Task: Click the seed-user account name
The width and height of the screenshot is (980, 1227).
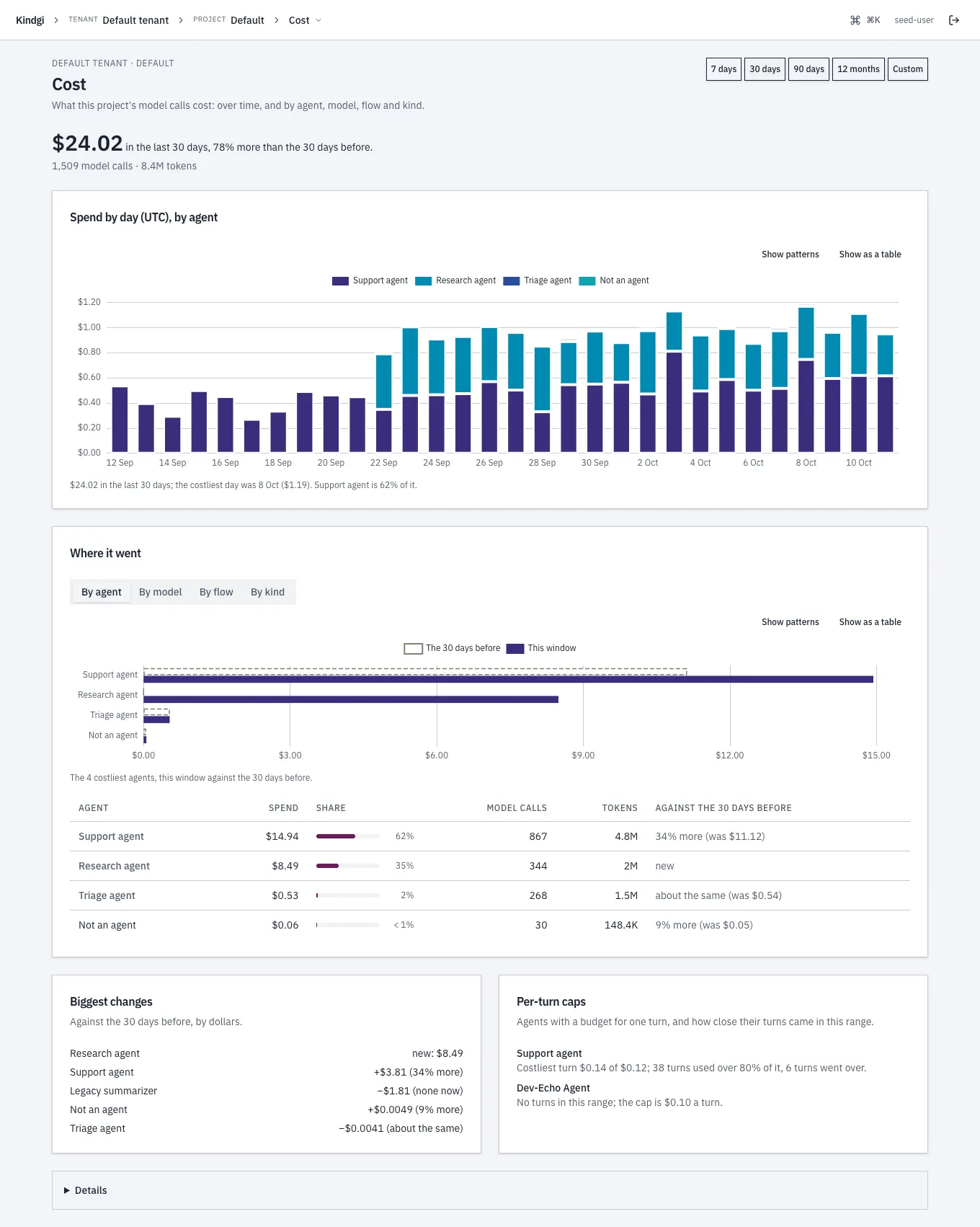Action: (x=914, y=20)
